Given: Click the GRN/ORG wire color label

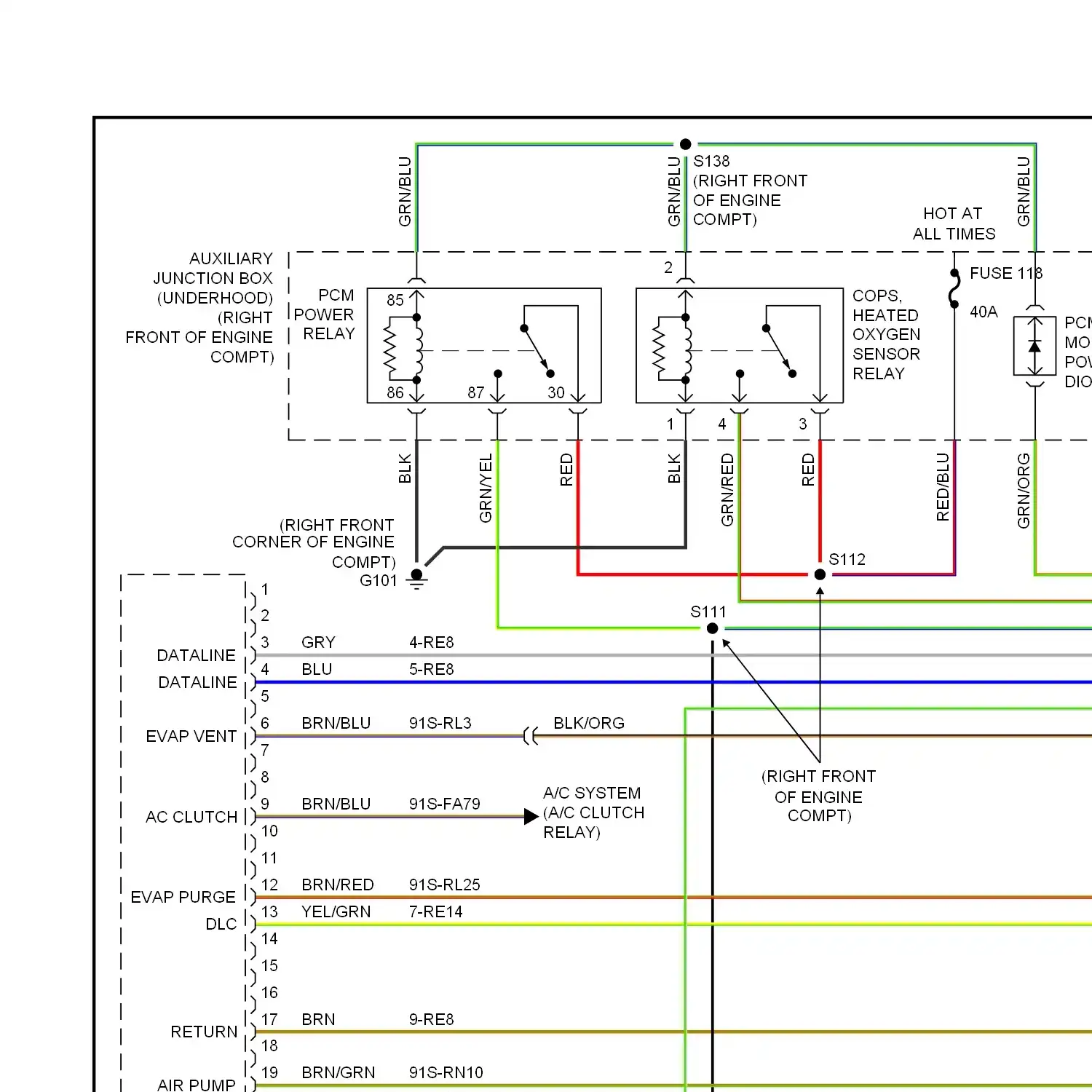Looking at the screenshot, I should tap(1024, 491).
